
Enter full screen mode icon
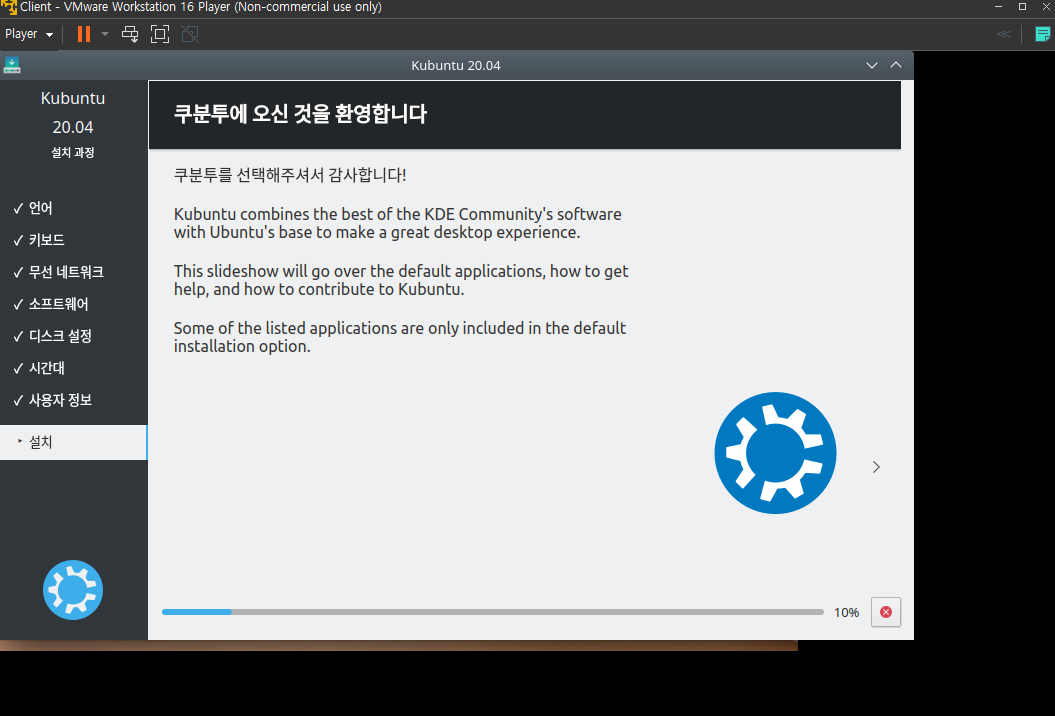pos(160,34)
